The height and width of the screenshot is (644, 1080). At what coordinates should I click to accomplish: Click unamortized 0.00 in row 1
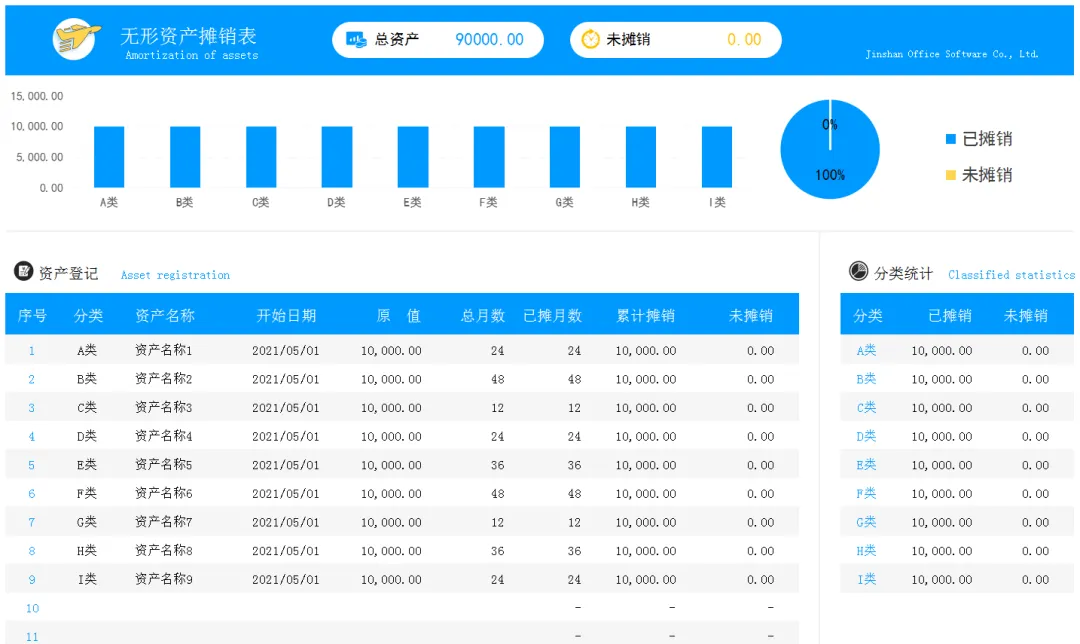tap(760, 351)
